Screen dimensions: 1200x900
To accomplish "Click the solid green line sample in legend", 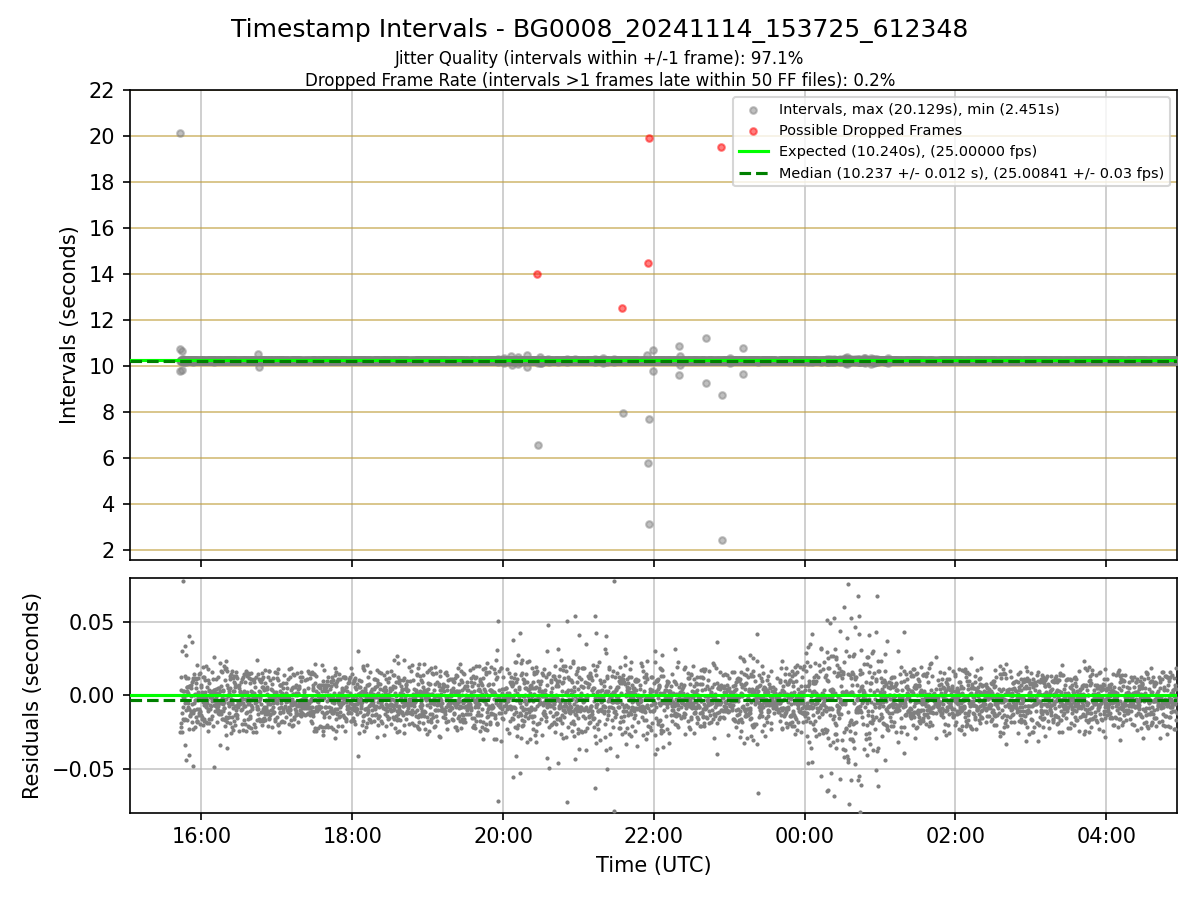I will click(753, 152).
